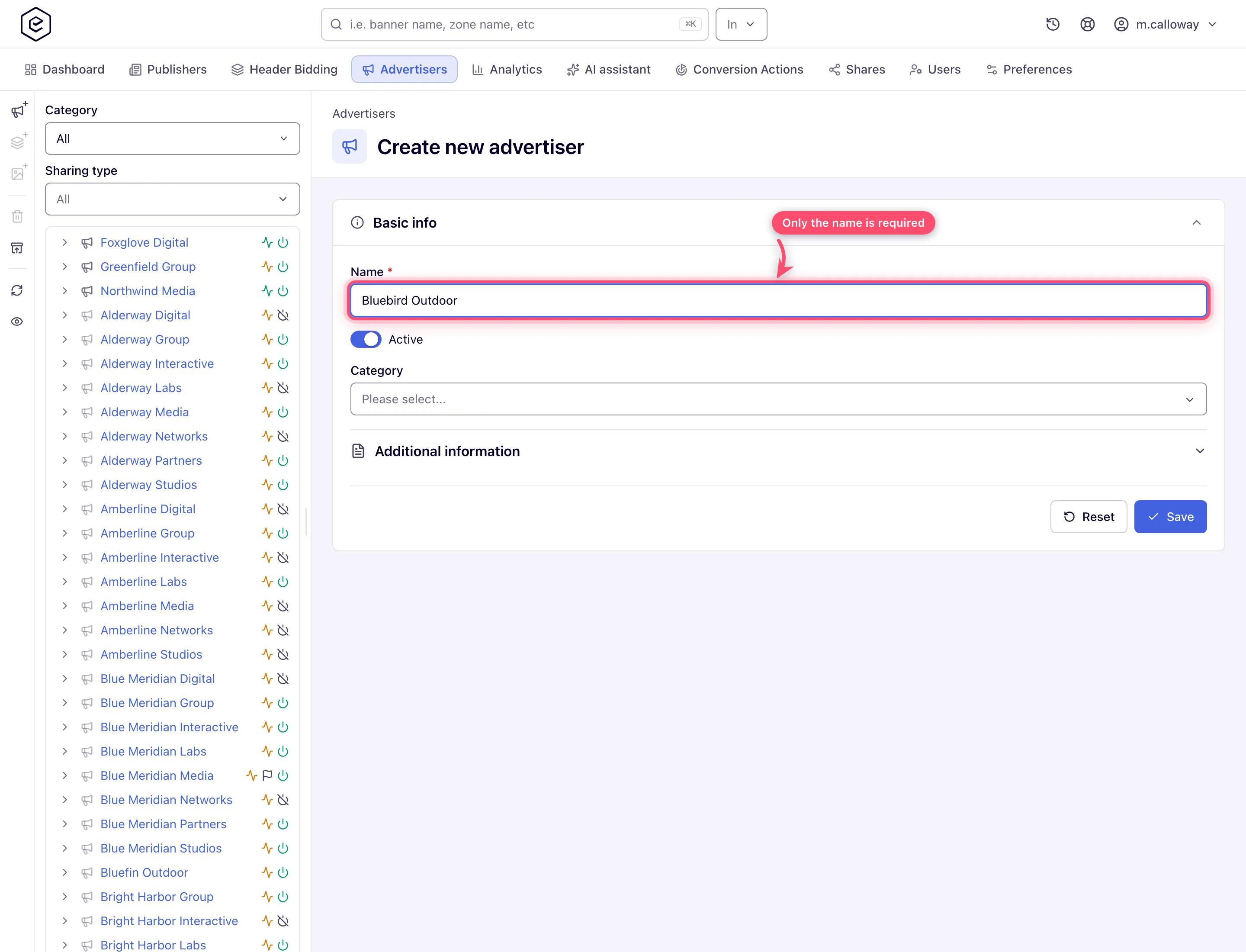Toggle the eye visibility icon in sidebar
The image size is (1246, 952).
coord(17,321)
